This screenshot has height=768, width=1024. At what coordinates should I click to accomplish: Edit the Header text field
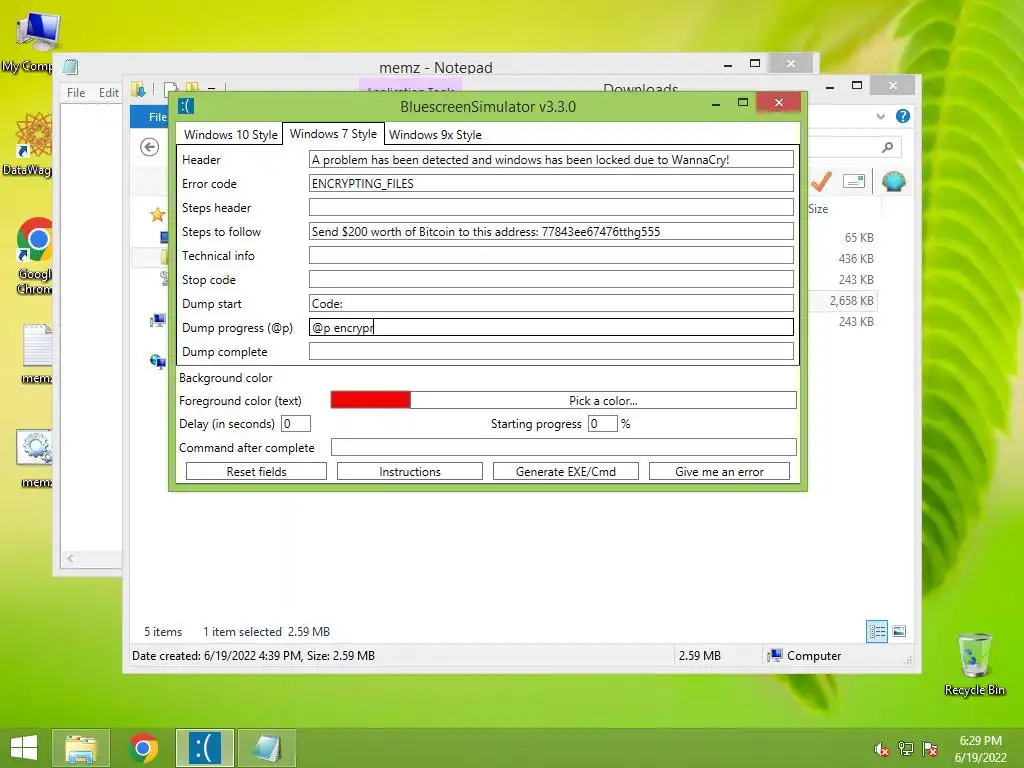551,159
